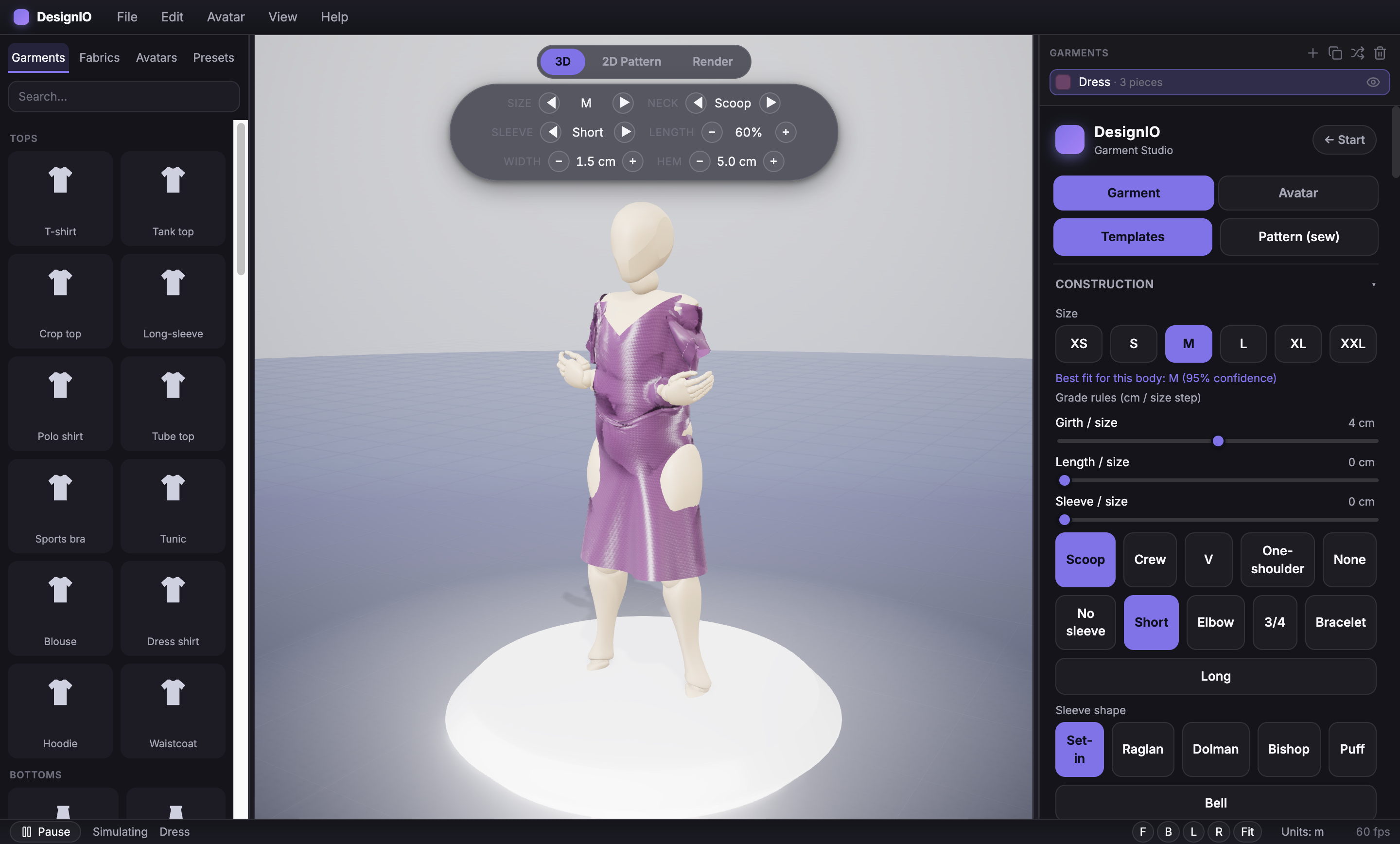Delete the garment with the trash icon
Viewport: 1400px width, 844px height.
pos(1380,53)
